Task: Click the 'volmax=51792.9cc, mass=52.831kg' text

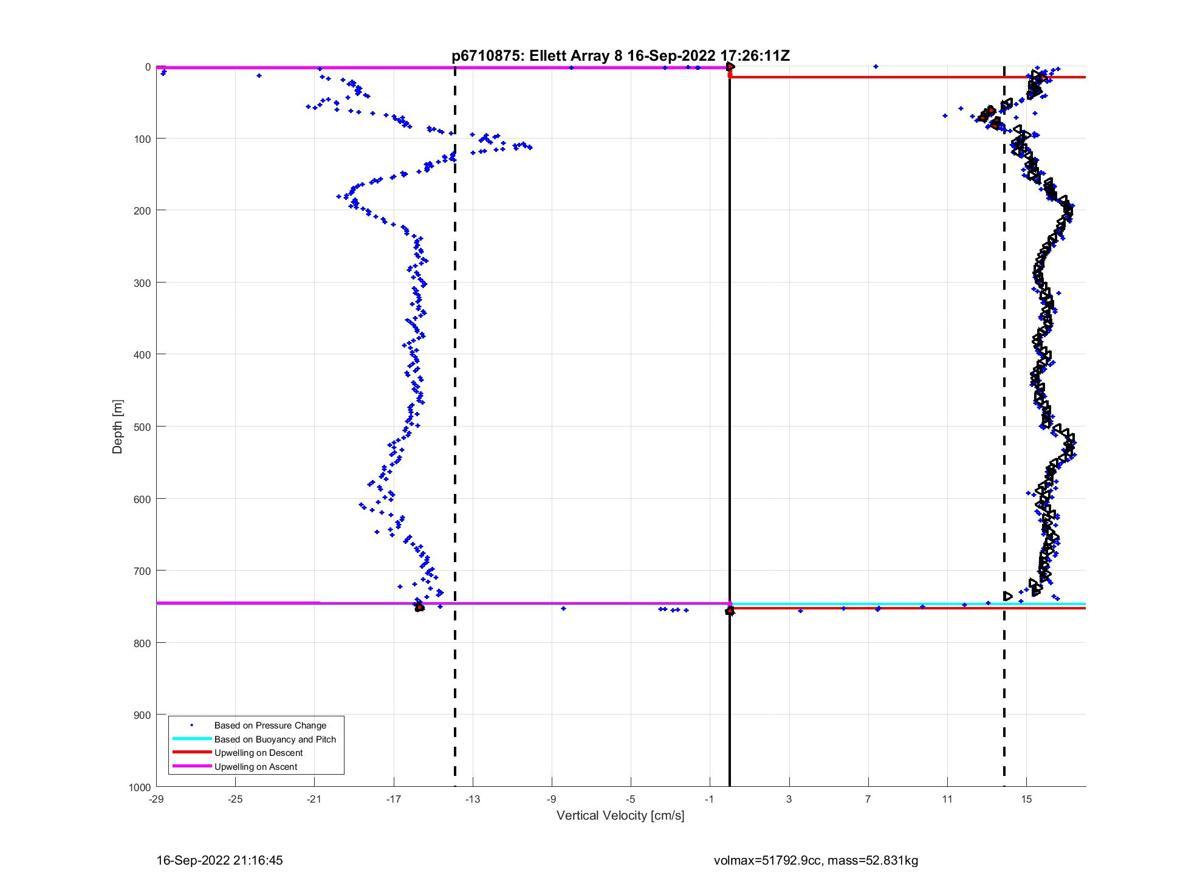Action: coord(816,860)
